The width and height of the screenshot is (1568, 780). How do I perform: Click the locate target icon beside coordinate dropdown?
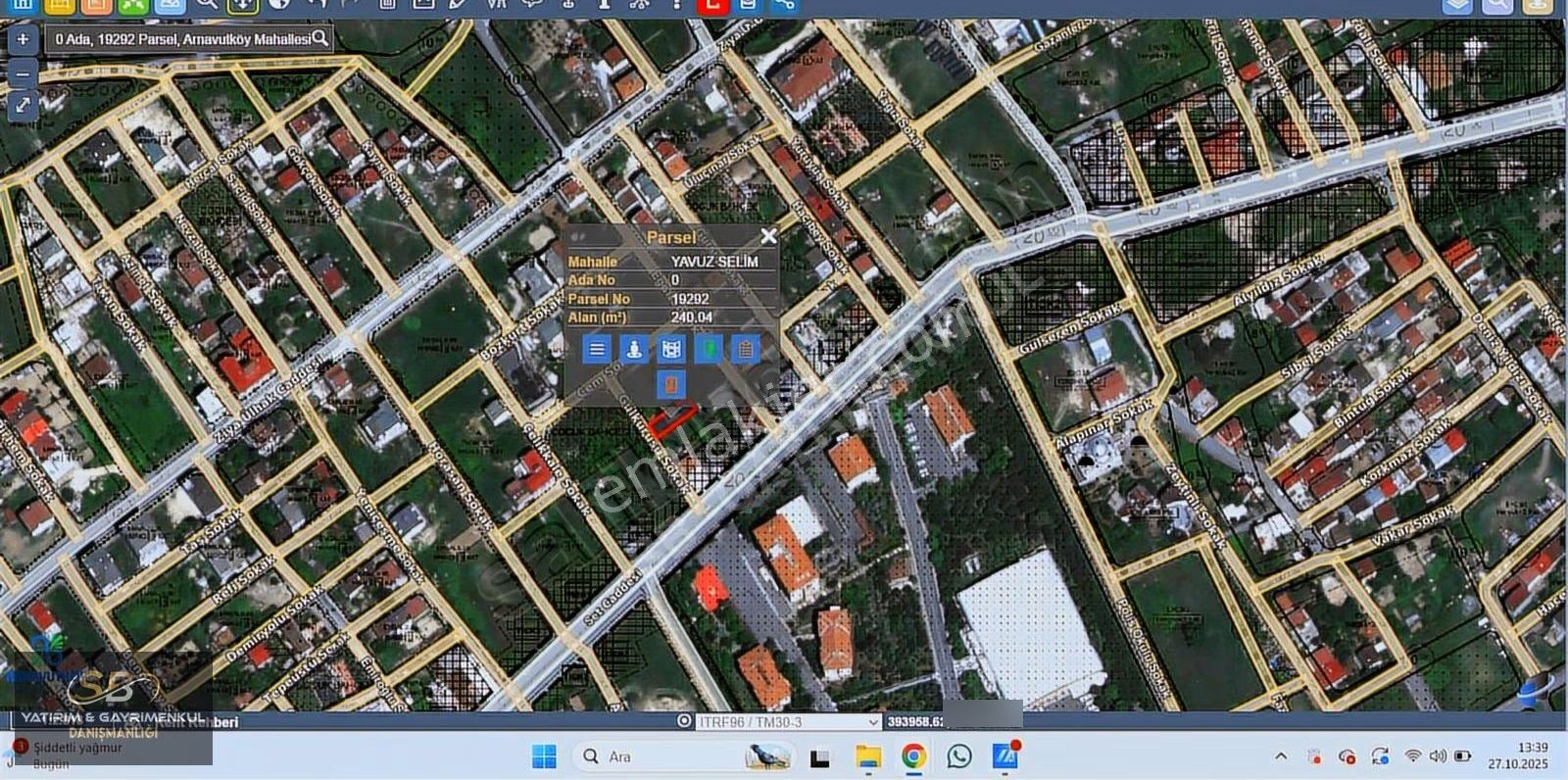click(x=684, y=721)
